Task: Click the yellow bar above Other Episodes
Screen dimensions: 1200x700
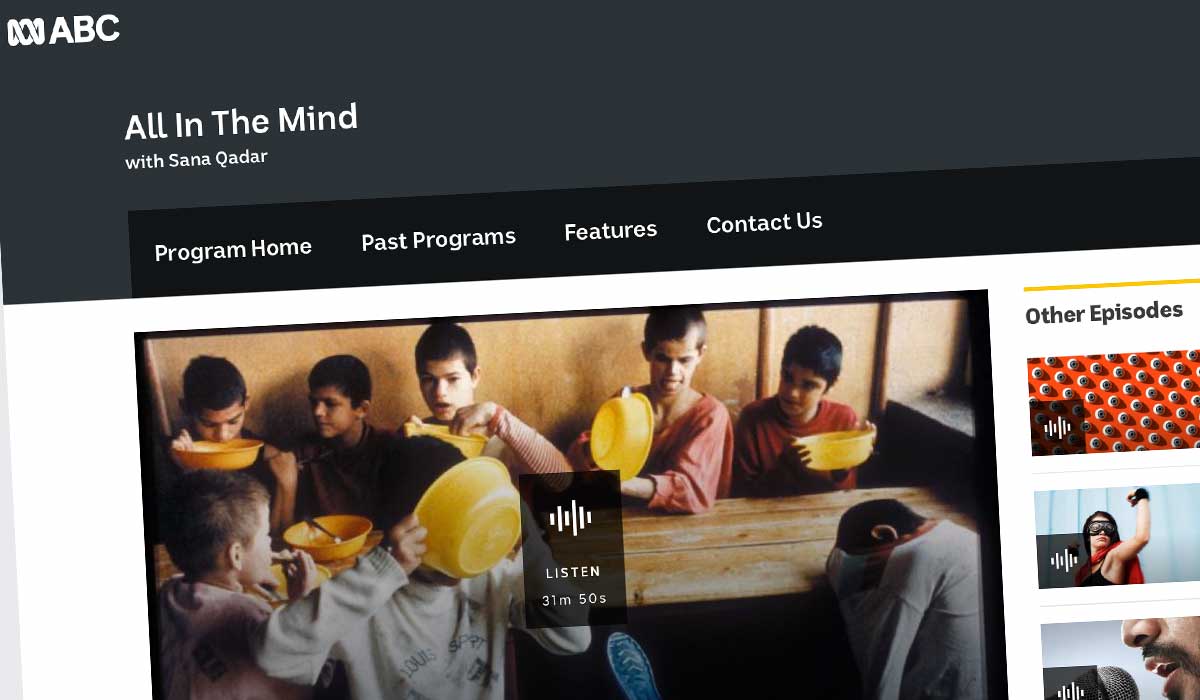Action: pos(1112,286)
